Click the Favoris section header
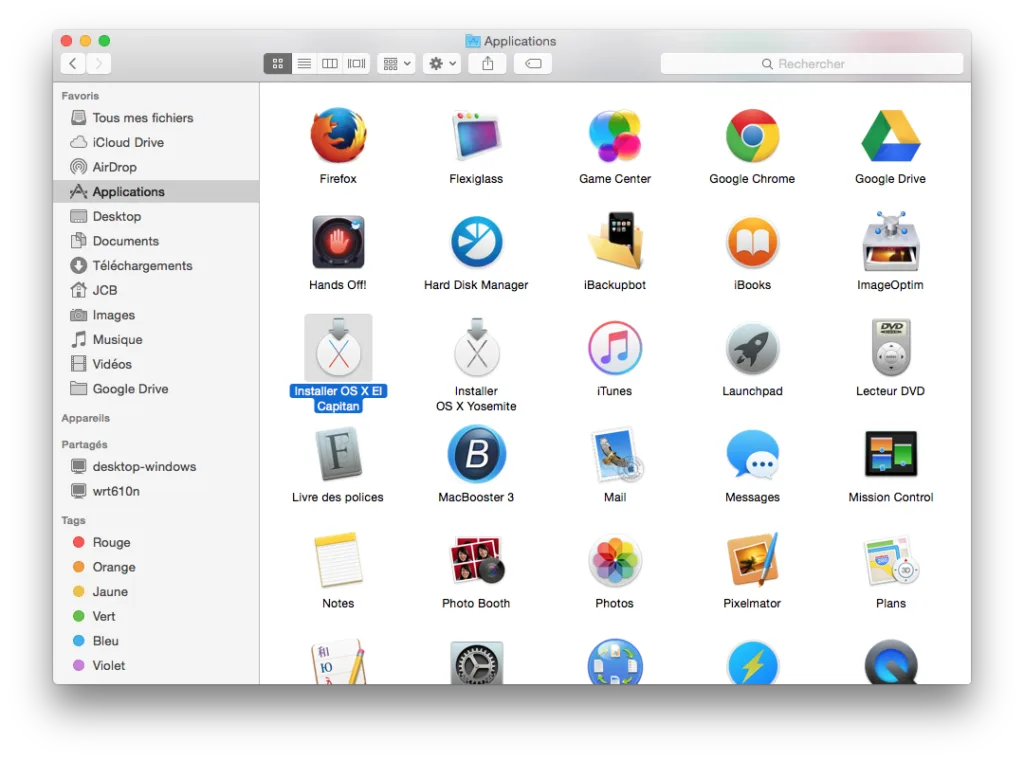This screenshot has width=1024, height=760. (x=80, y=95)
